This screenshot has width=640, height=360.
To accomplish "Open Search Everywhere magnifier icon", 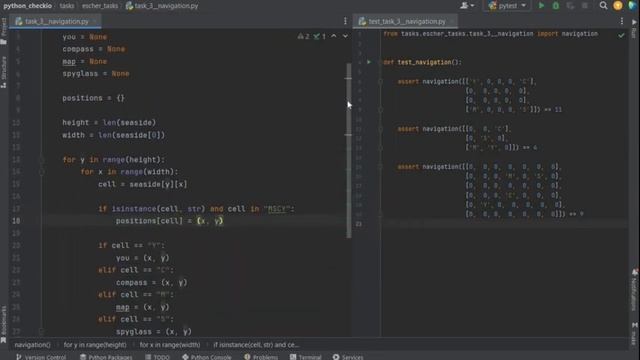I will (x=603, y=6).
